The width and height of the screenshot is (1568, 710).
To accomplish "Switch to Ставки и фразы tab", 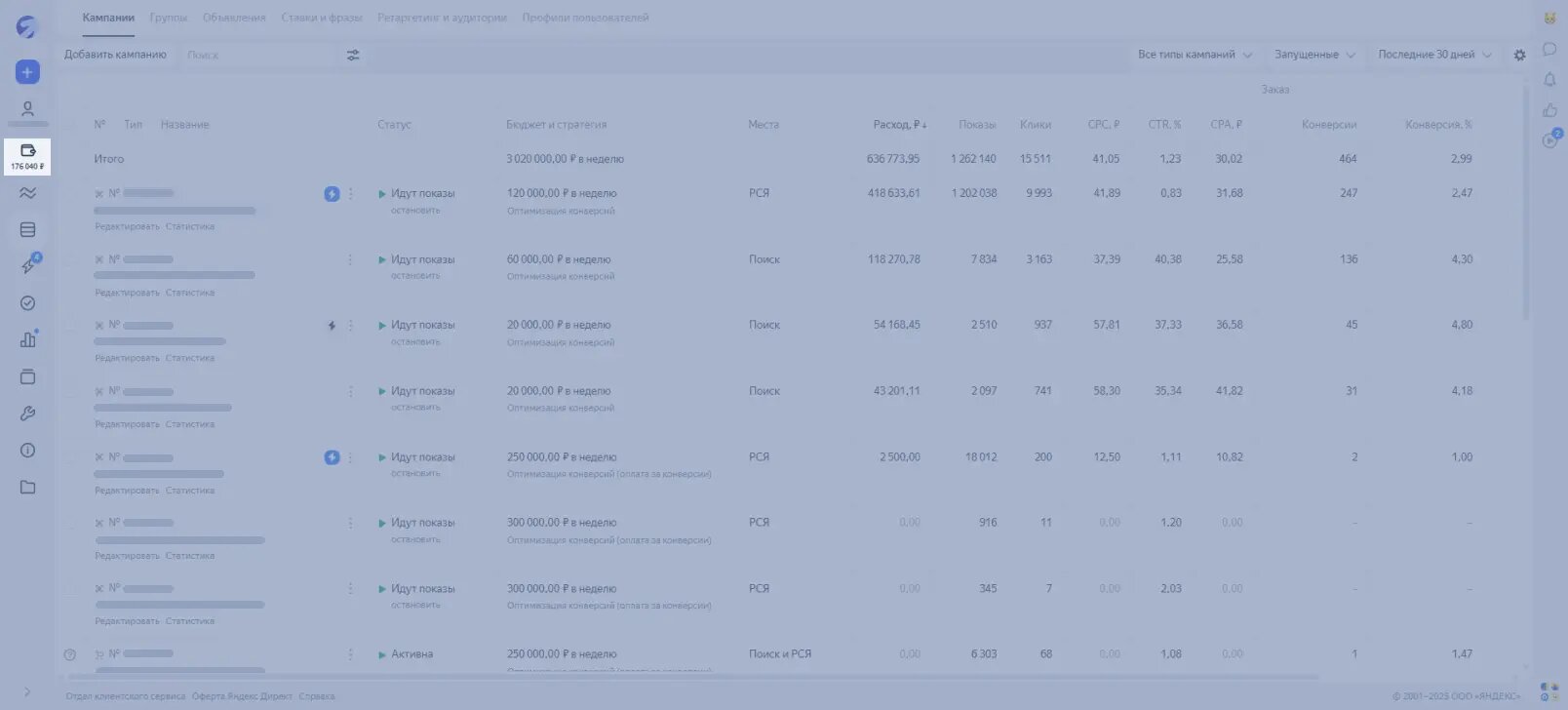I will pyautogui.click(x=322, y=18).
